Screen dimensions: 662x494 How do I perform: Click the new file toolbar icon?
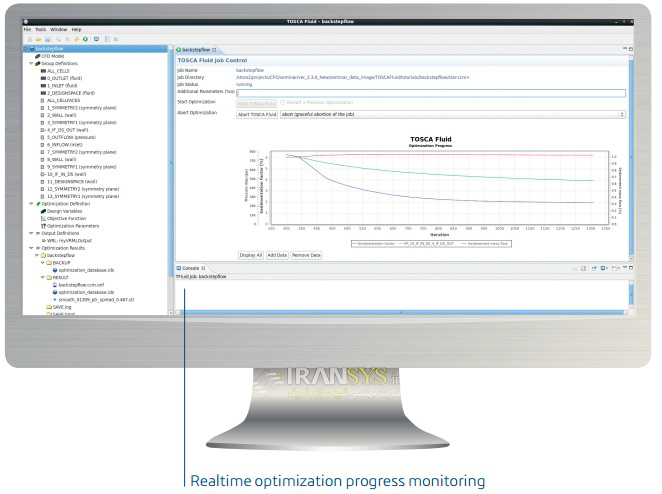(x=30, y=39)
